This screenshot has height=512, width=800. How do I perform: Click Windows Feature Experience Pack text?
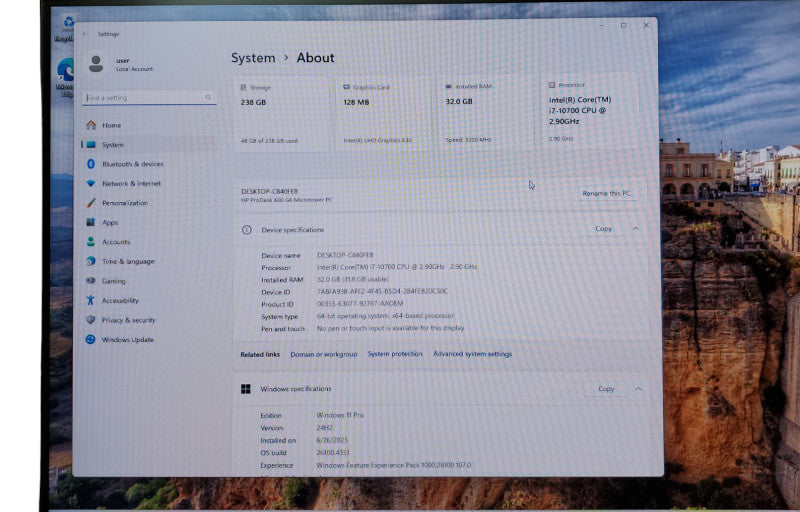tap(394, 465)
